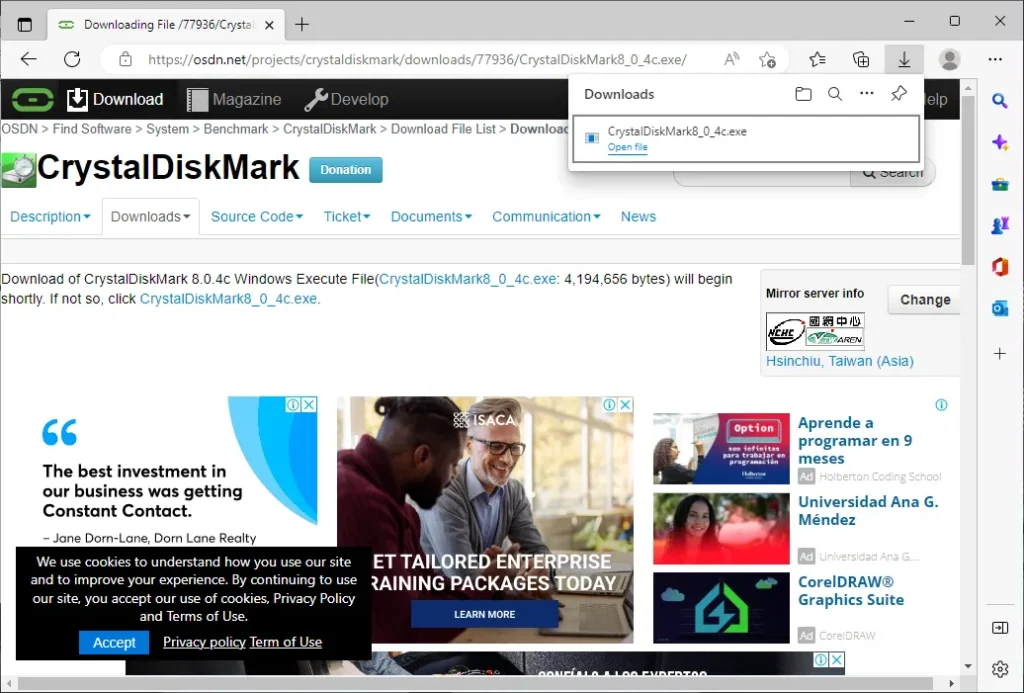Reload the page with the Refresh icon
This screenshot has height=693, width=1024.
click(x=72, y=59)
